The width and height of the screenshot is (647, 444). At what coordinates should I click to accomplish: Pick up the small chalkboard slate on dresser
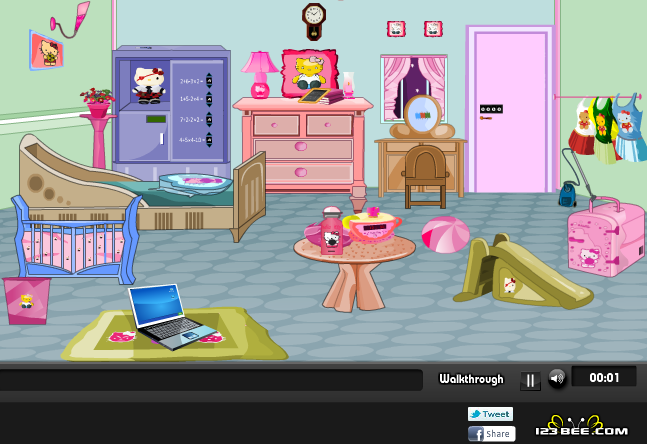coord(314,96)
